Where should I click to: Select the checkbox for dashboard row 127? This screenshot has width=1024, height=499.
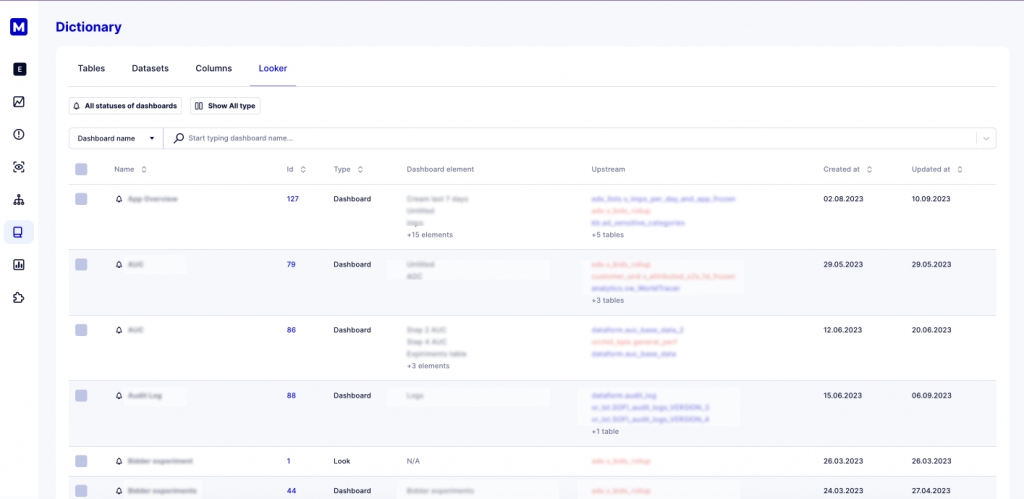point(81,199)
